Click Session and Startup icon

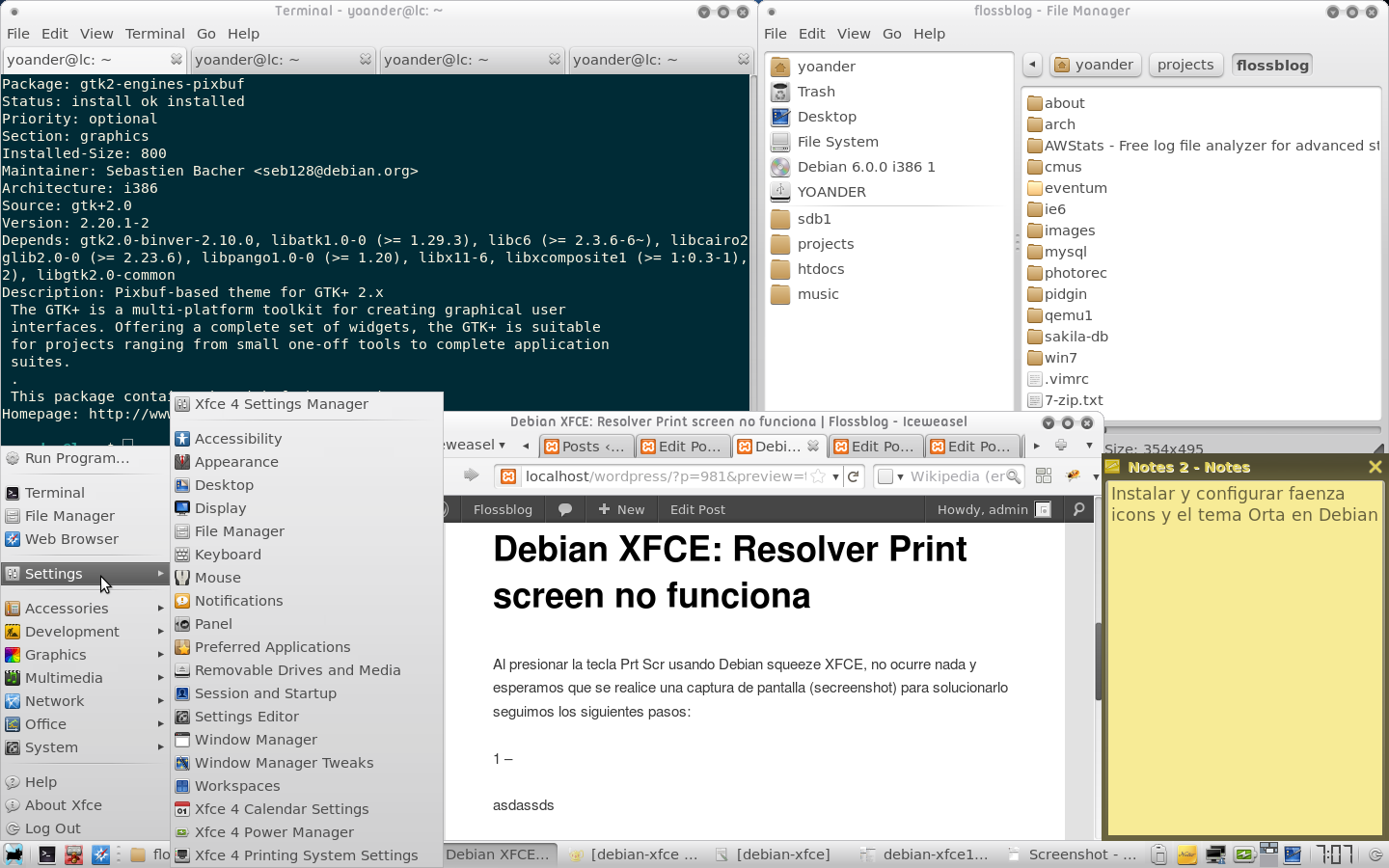coord(182,693)
